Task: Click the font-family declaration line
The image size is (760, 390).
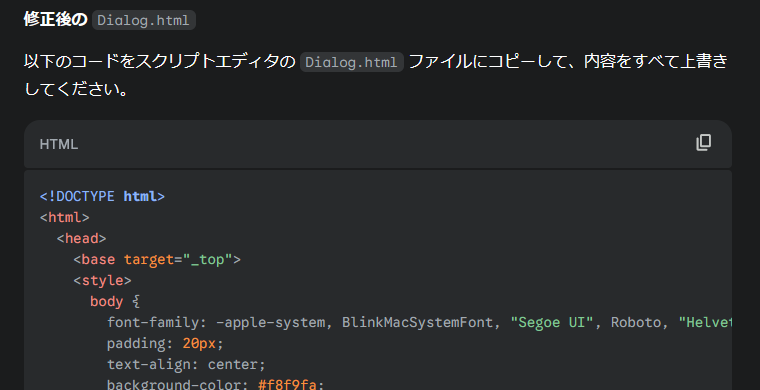Action: click(x=419, y=322)
